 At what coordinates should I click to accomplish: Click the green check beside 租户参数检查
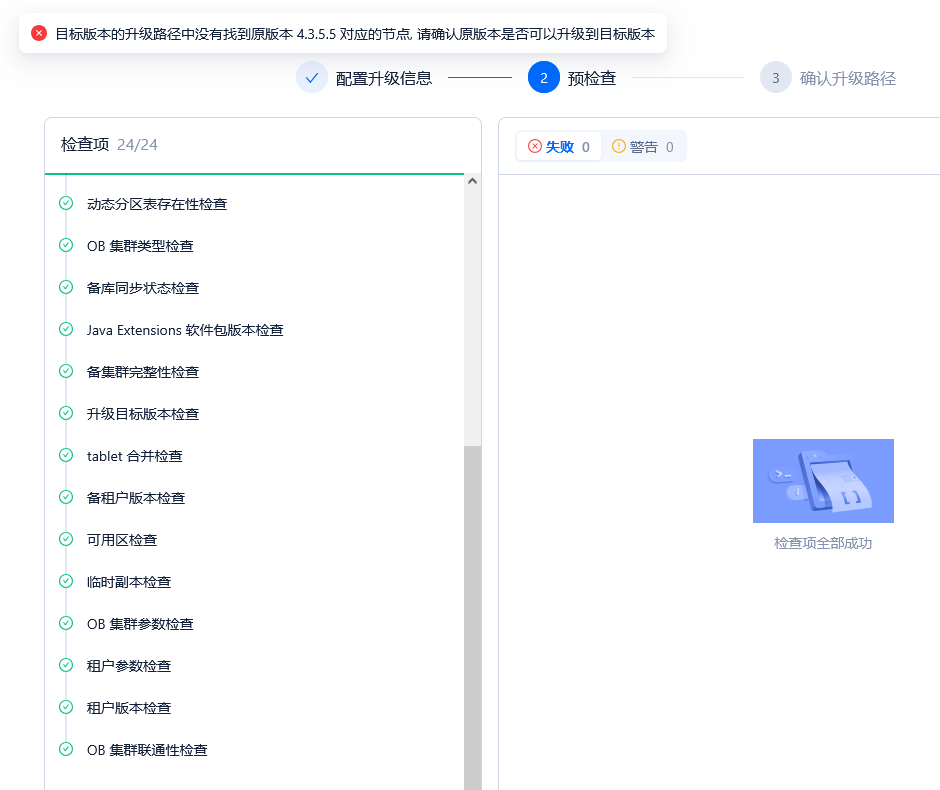point(66,666)
